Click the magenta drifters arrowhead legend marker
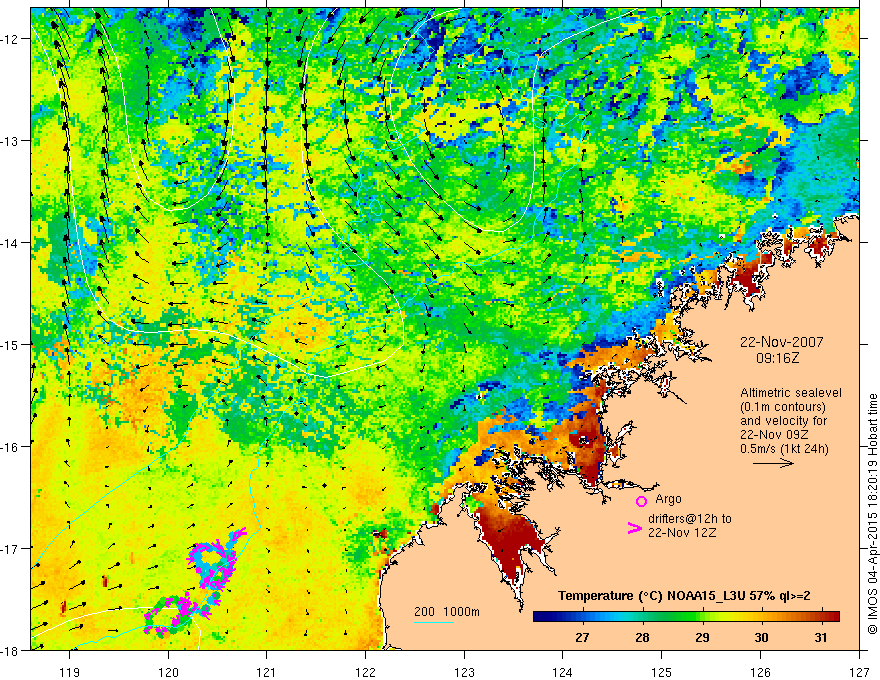The image size is (880, 680). (634, 528)
